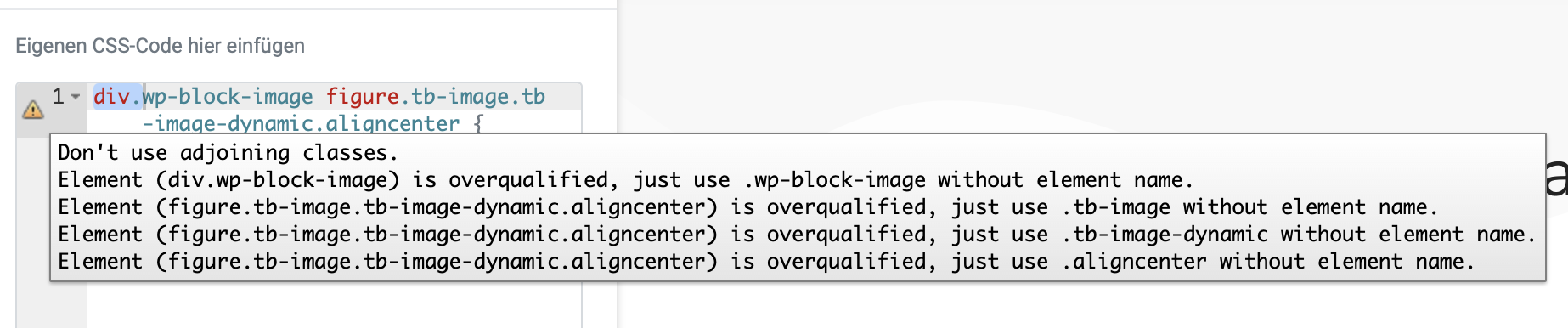
Task: Click the blue highlighted 'div.' selection on line one
Action: pos(117,97)
